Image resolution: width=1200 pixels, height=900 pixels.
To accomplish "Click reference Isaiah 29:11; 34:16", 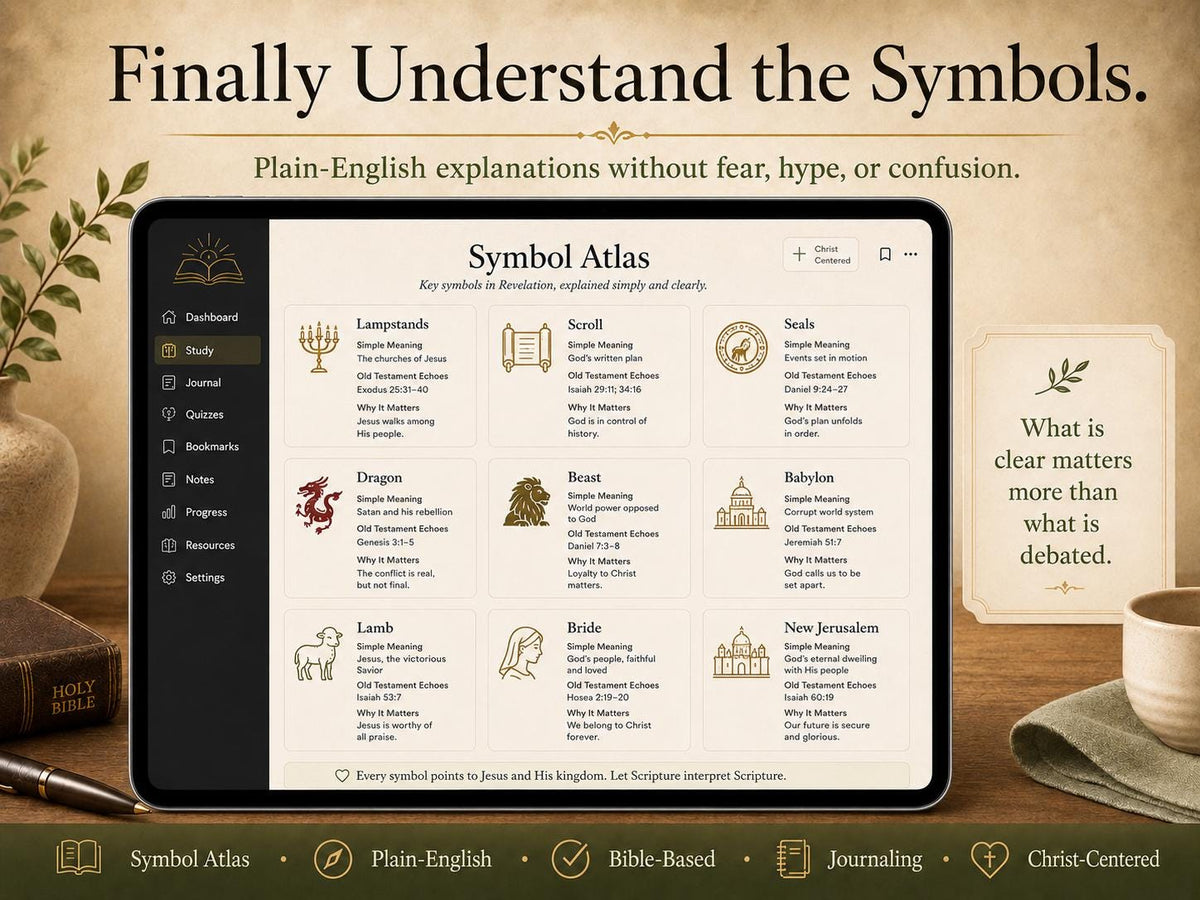I will [605, 390].
